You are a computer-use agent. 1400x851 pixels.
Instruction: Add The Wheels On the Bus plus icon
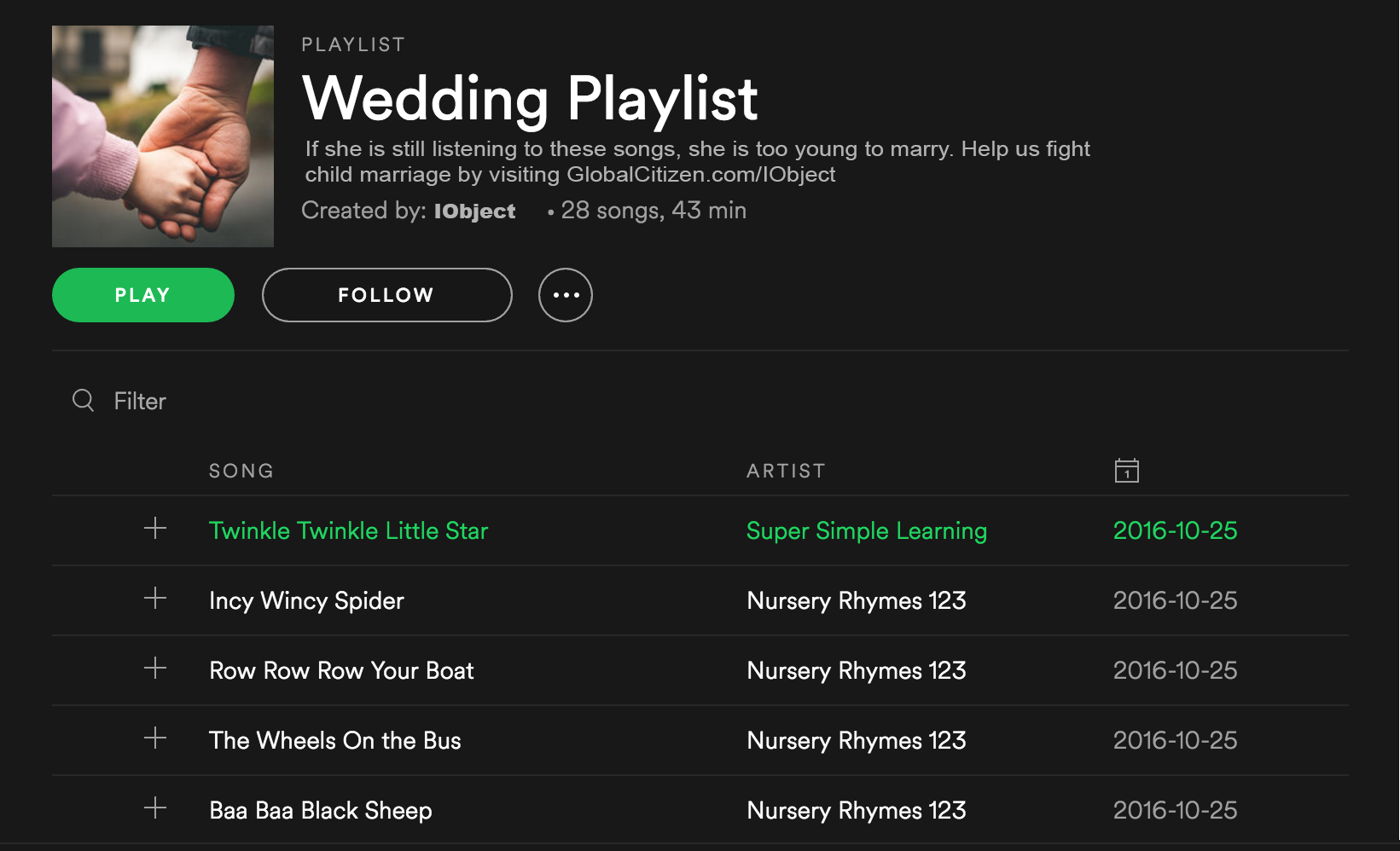(x=155, y=738)
